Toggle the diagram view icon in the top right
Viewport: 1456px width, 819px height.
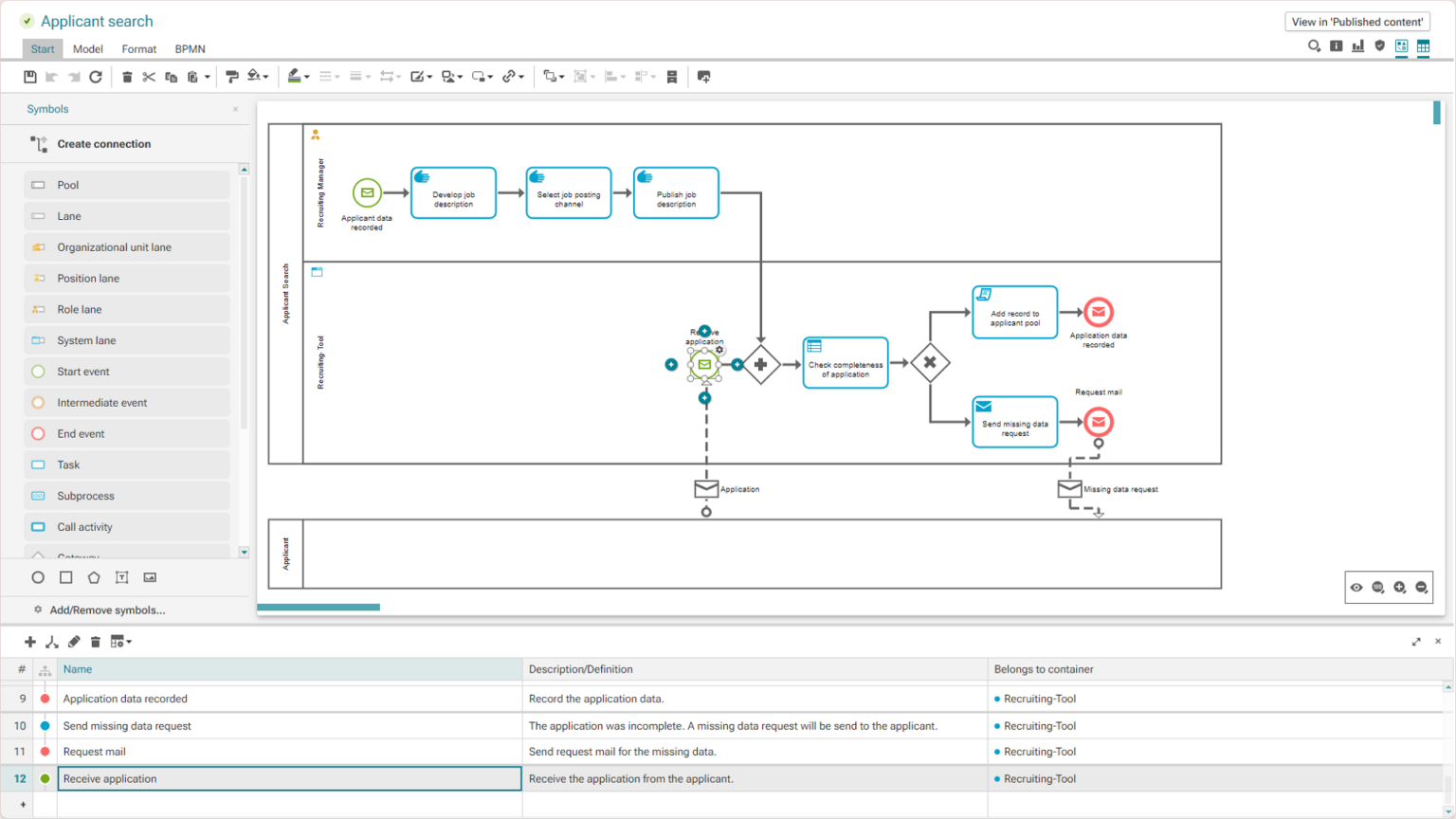[x=1402, y=45]
